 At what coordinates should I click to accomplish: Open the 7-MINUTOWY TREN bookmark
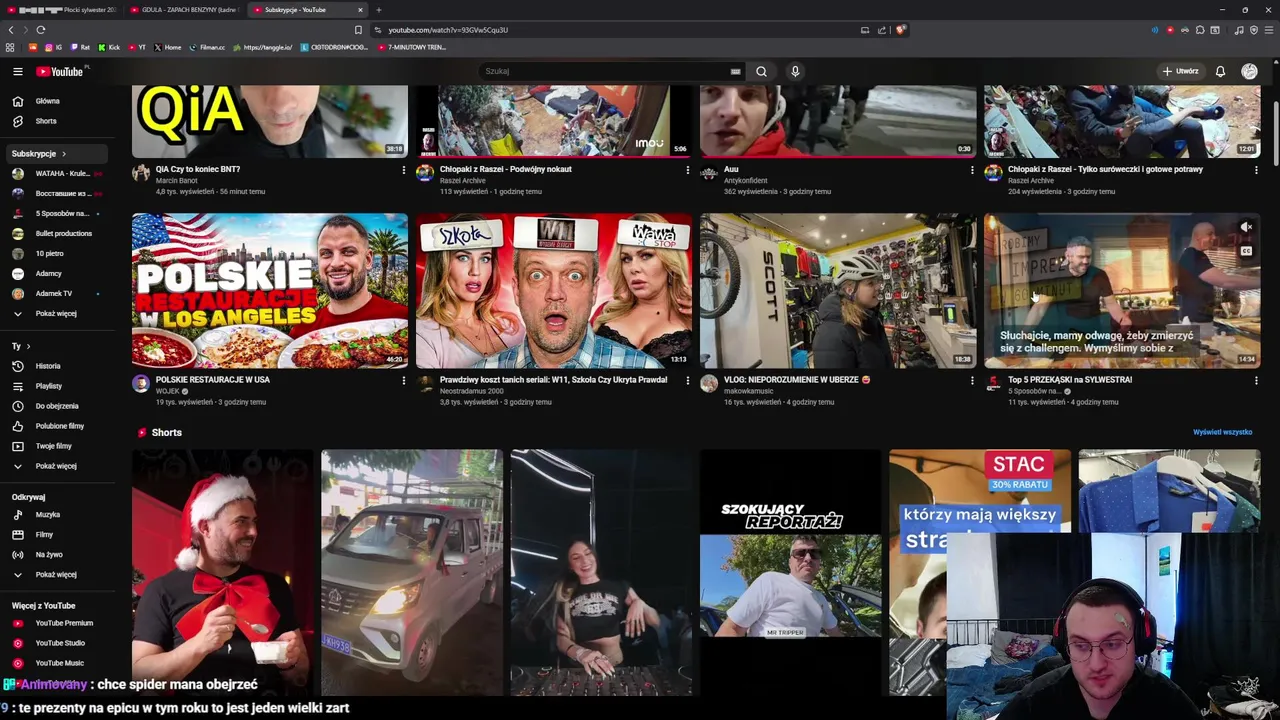point(411,47)
